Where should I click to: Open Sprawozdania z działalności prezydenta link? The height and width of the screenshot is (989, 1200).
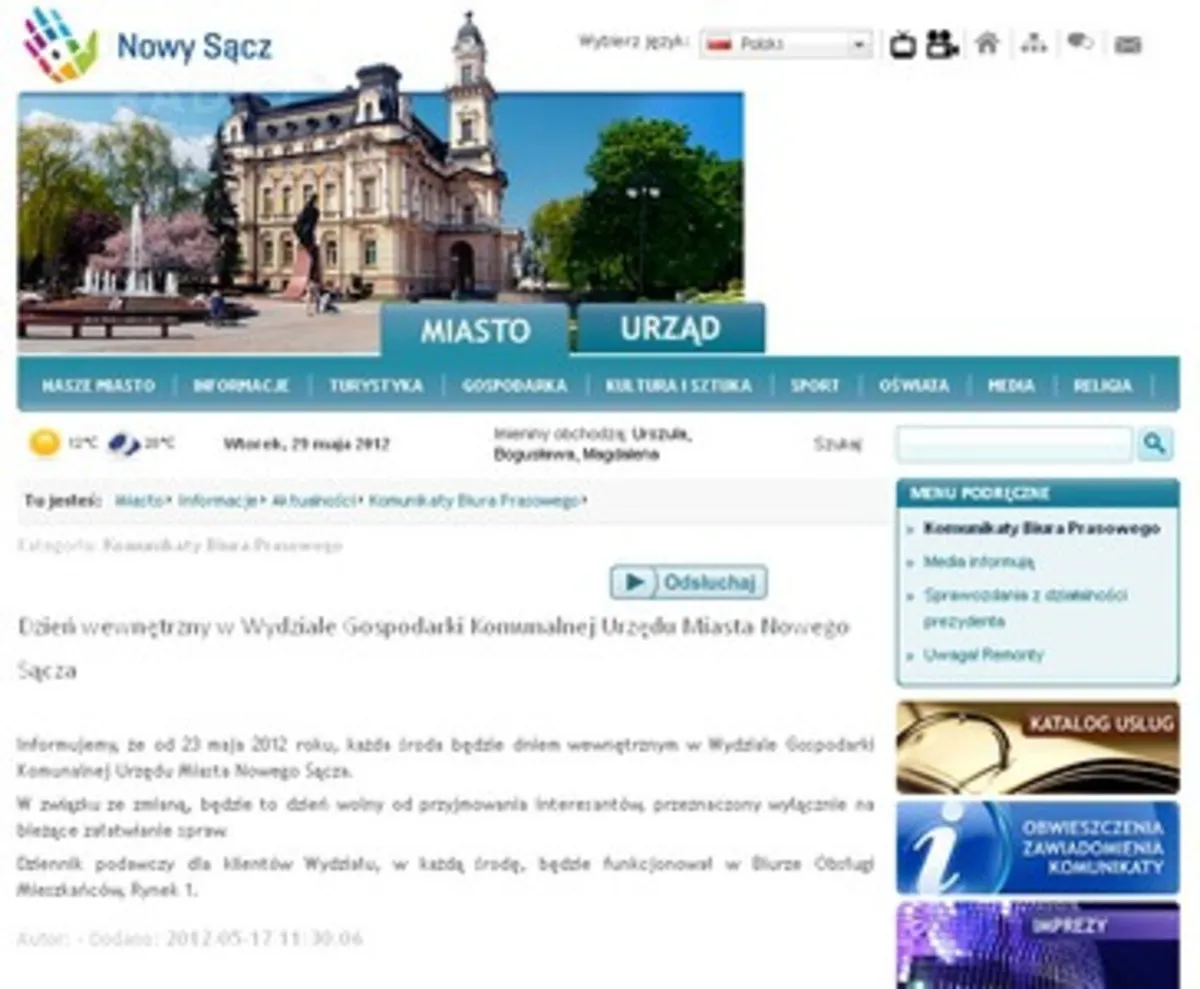coord(1025,608)
